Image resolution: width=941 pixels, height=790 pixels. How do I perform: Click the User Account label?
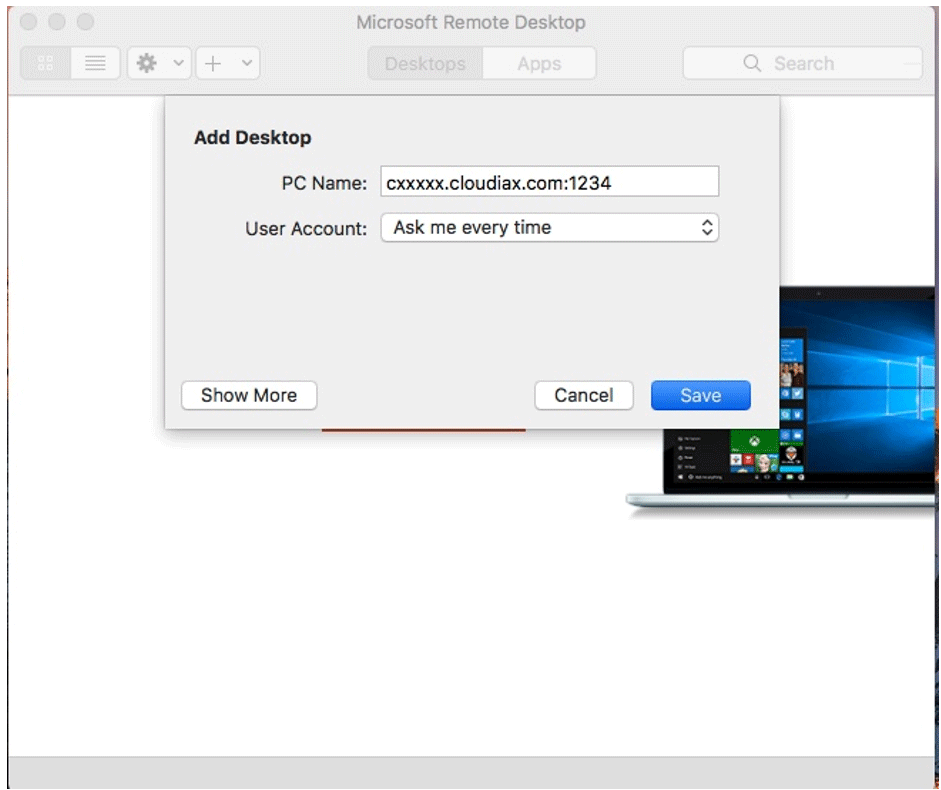(x=306, y=228)
